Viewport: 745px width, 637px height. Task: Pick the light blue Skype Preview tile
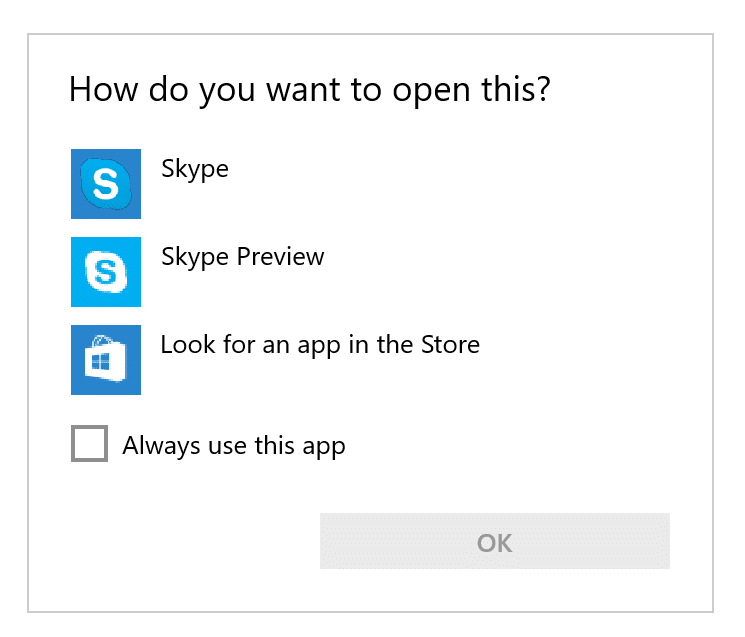(106, 272)
